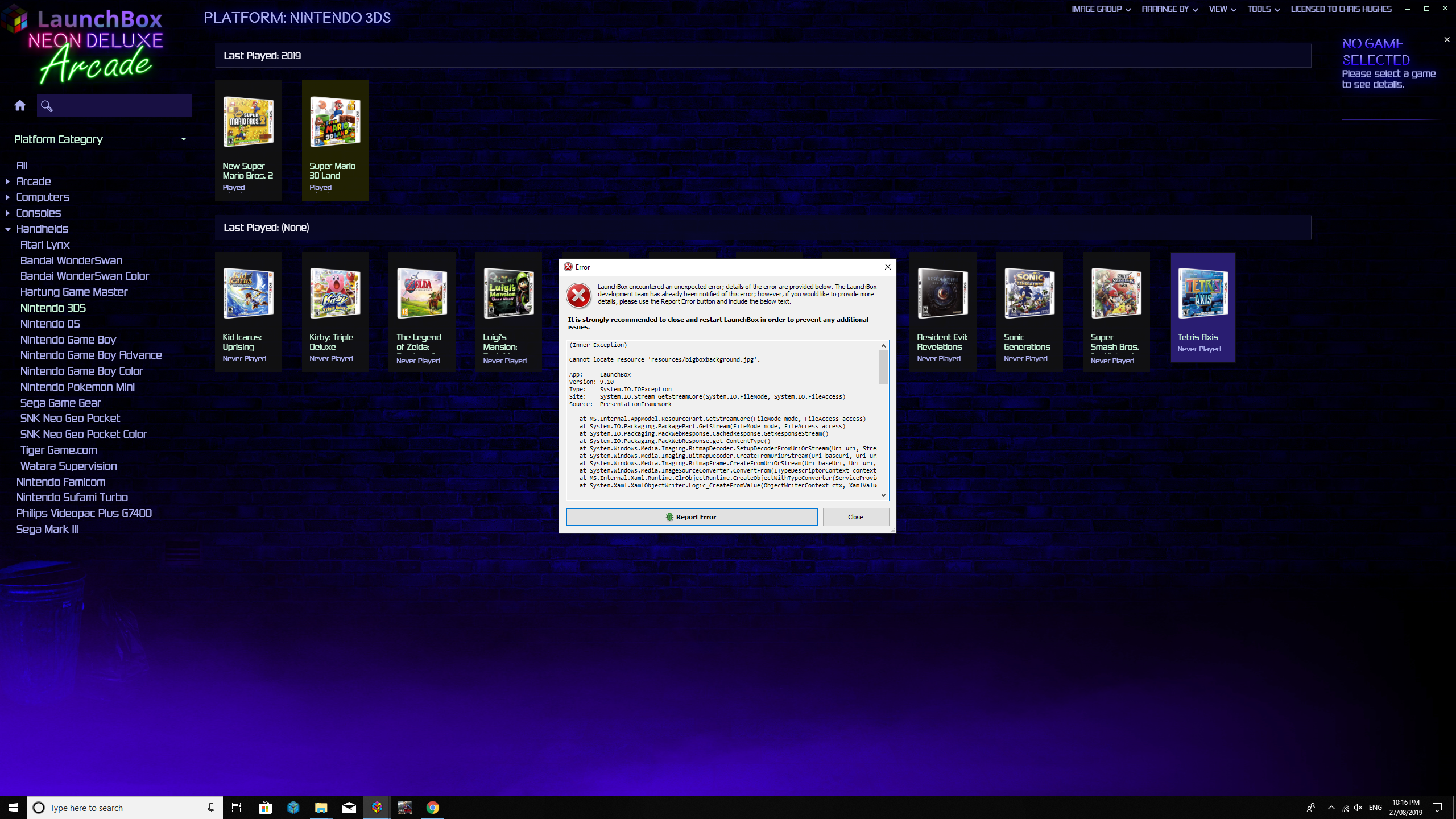Image resolution: width=1456 pixels, height=819 pixels.
Task: Select The Legend of Zelda cover
Action: click(x=422, y=293)
